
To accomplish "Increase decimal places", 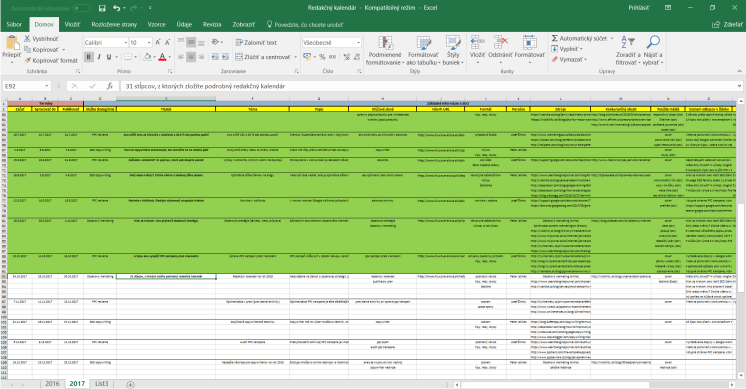I will 346,57.
